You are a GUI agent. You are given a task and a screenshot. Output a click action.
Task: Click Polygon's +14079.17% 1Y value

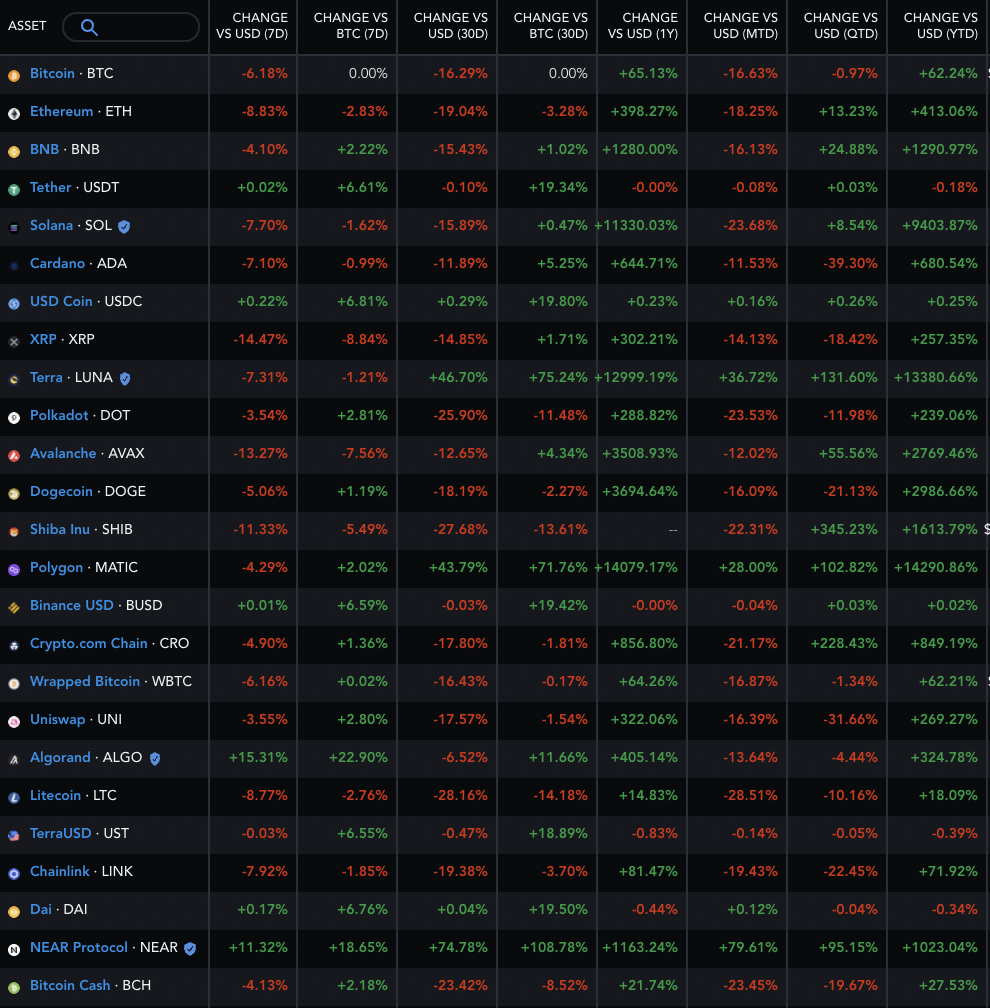(636, 567)
